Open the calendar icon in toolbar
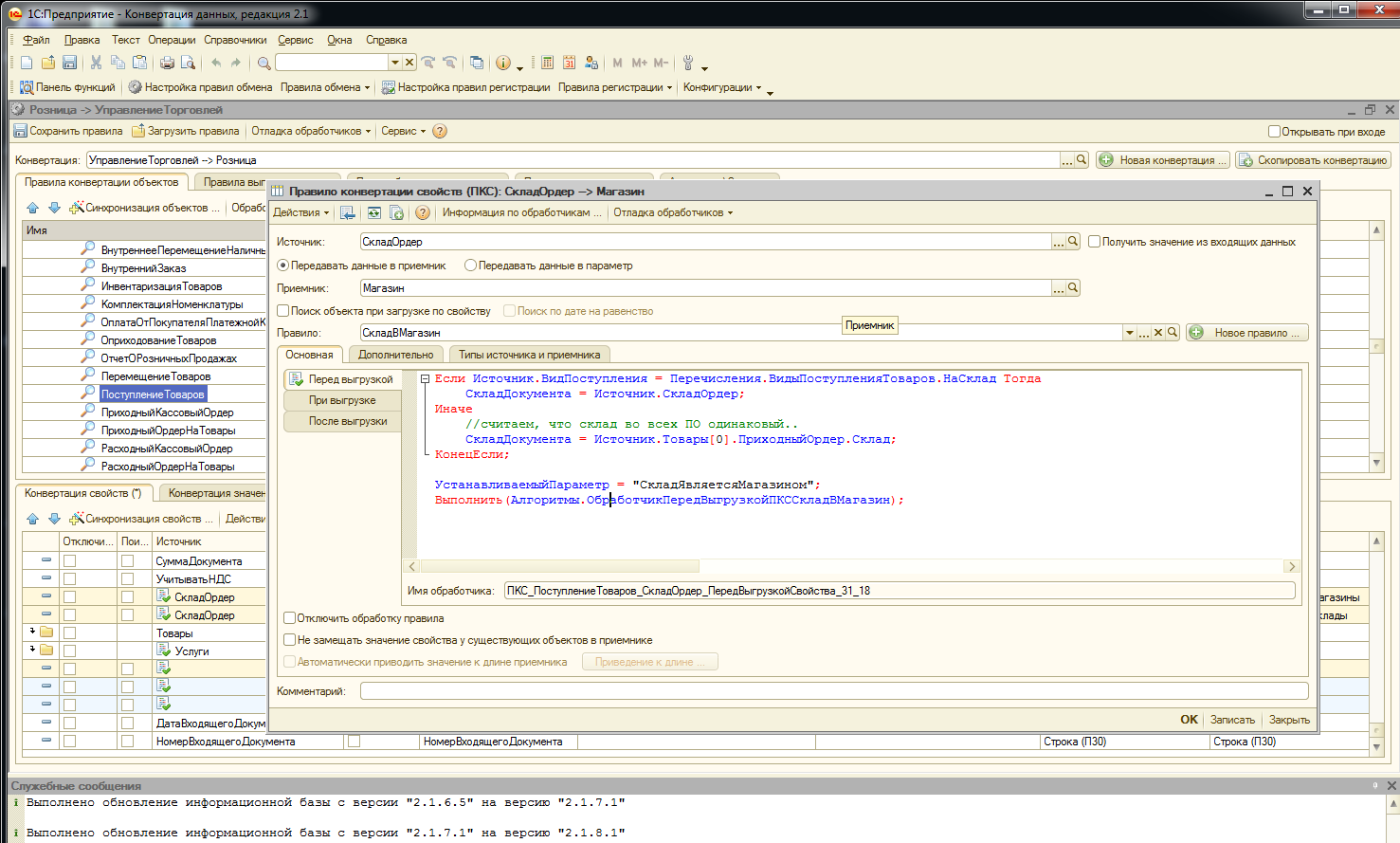1400x843 pixels. click(569, 63)
